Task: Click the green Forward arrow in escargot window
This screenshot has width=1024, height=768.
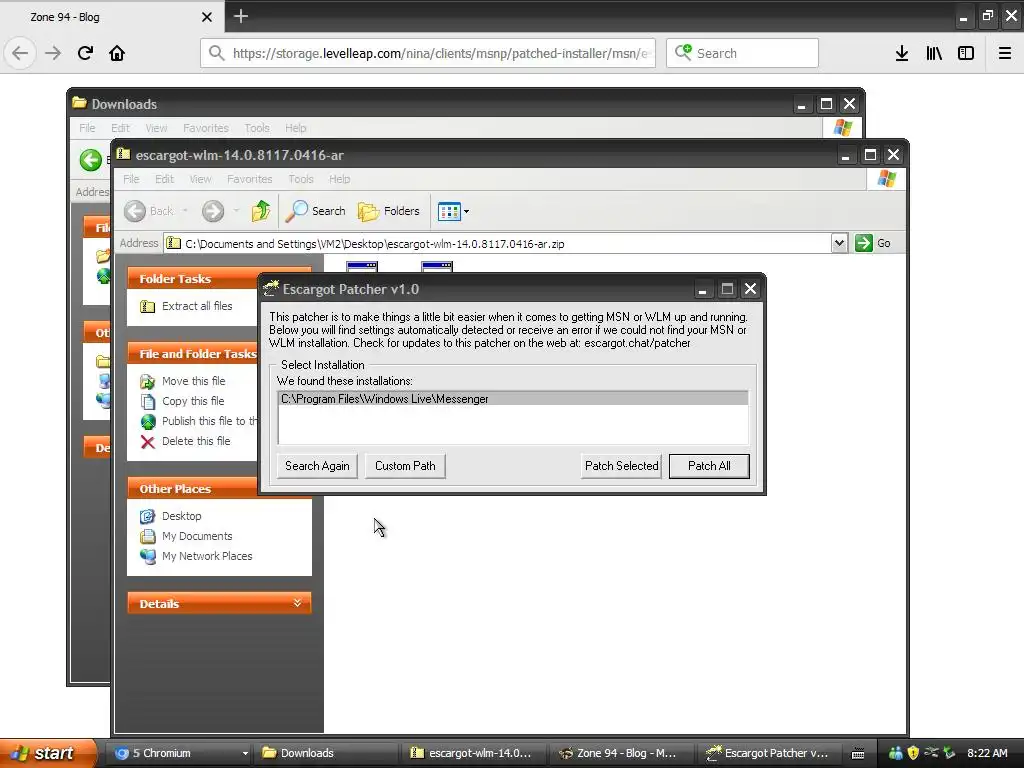Action: tap(213, 211)
